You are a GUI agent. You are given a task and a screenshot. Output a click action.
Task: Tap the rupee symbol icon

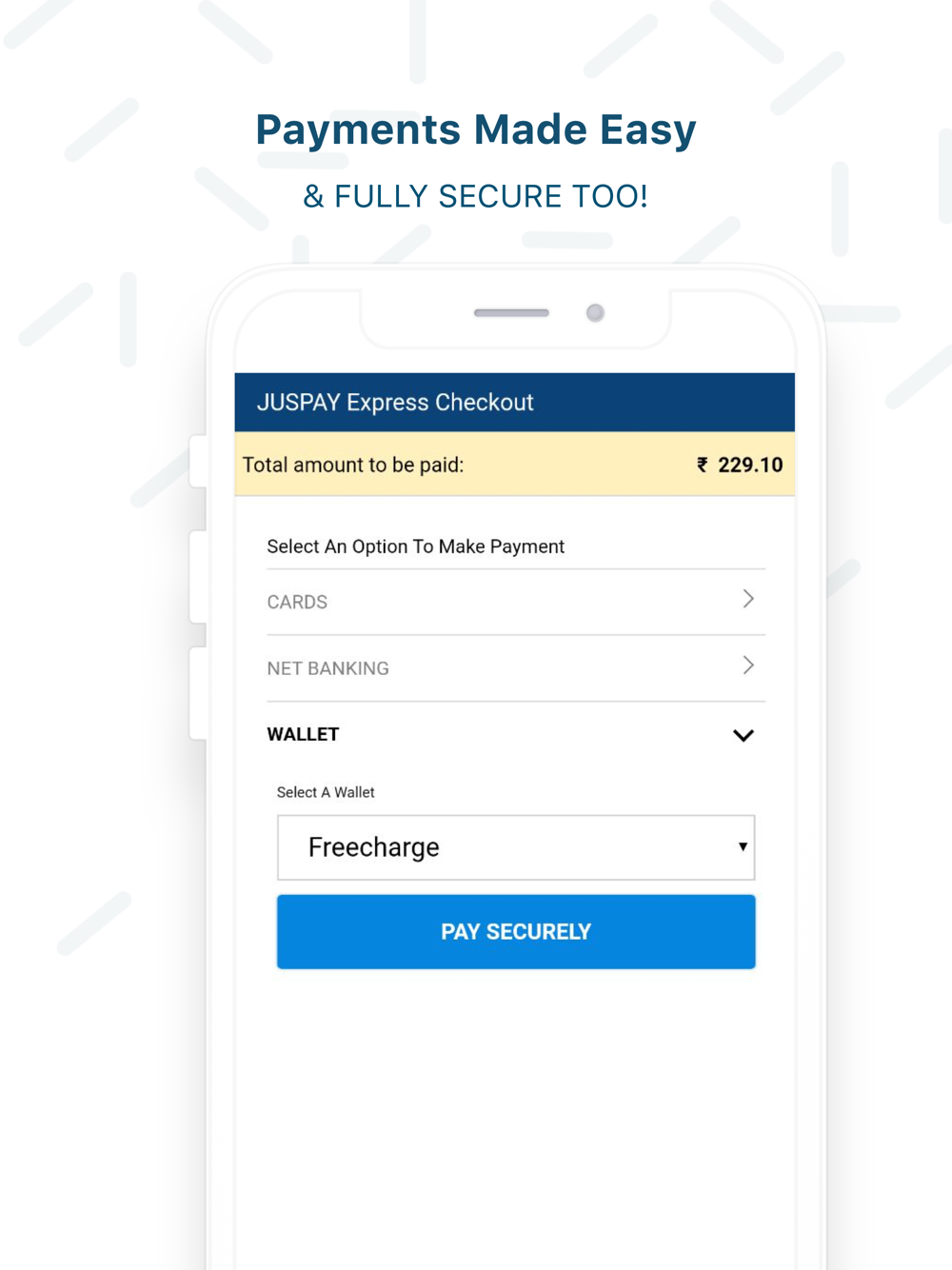coord(703,465)
